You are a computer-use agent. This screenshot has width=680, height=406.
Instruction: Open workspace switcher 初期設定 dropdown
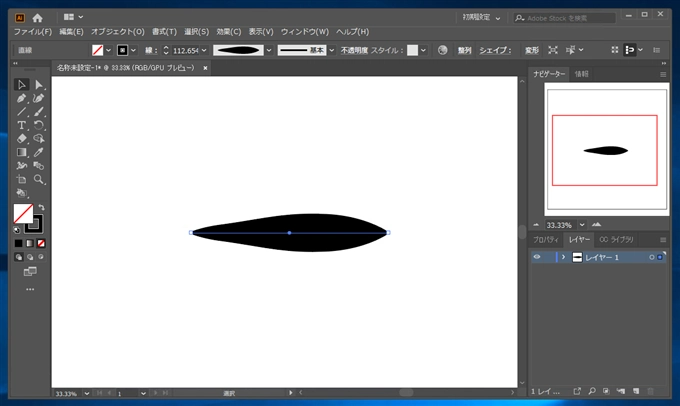click(481, 18)
